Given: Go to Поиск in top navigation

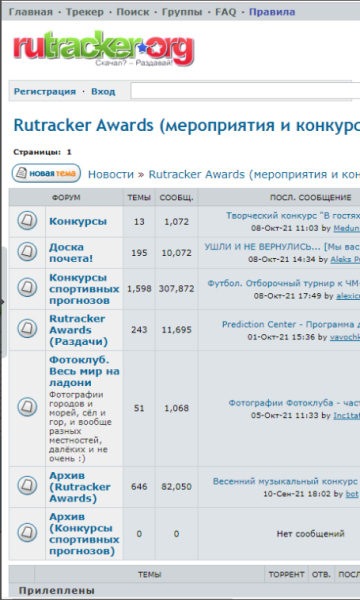Looking at the screenshot, I should [x=133, y=12].
